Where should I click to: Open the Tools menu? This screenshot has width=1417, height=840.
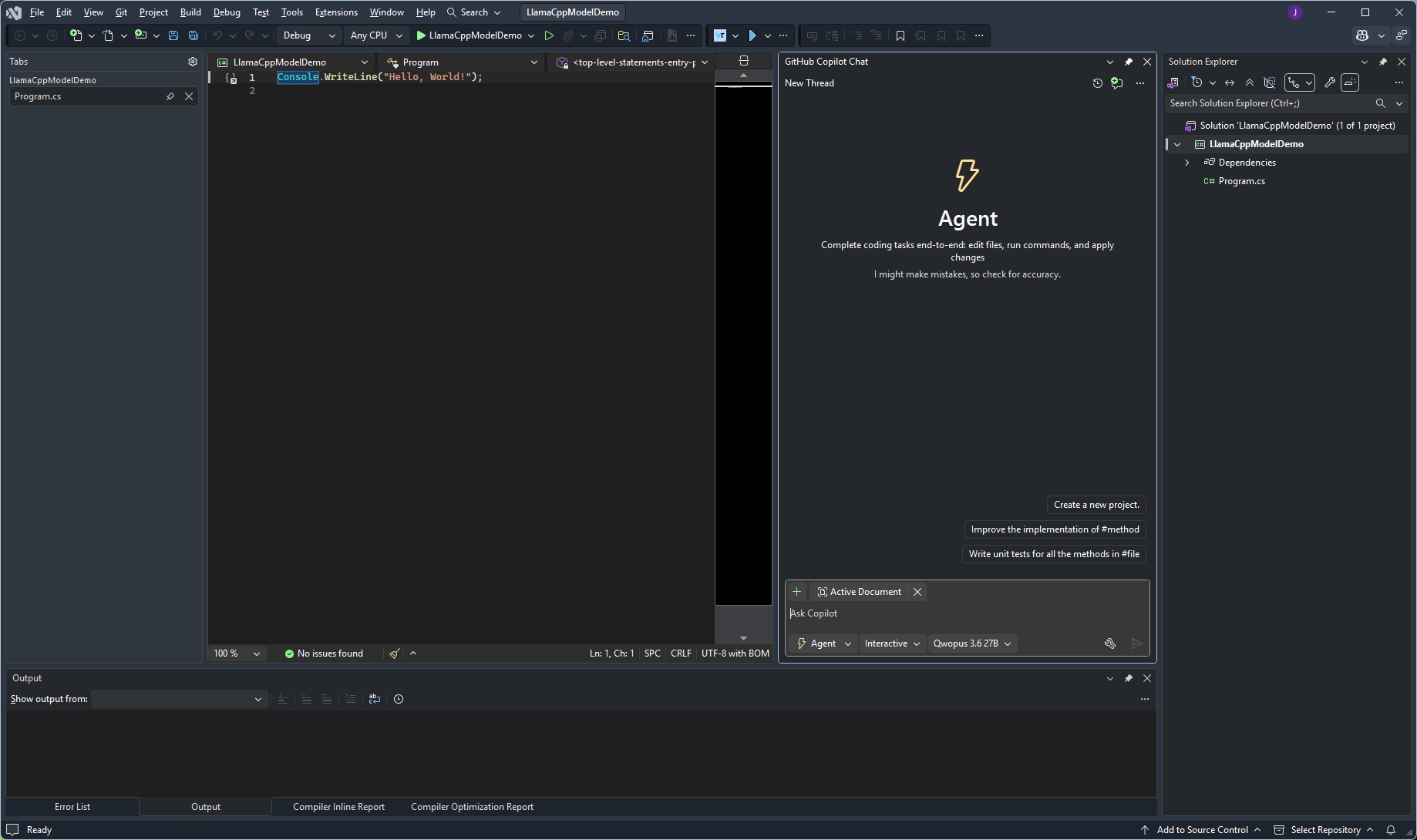click(291, 12)
